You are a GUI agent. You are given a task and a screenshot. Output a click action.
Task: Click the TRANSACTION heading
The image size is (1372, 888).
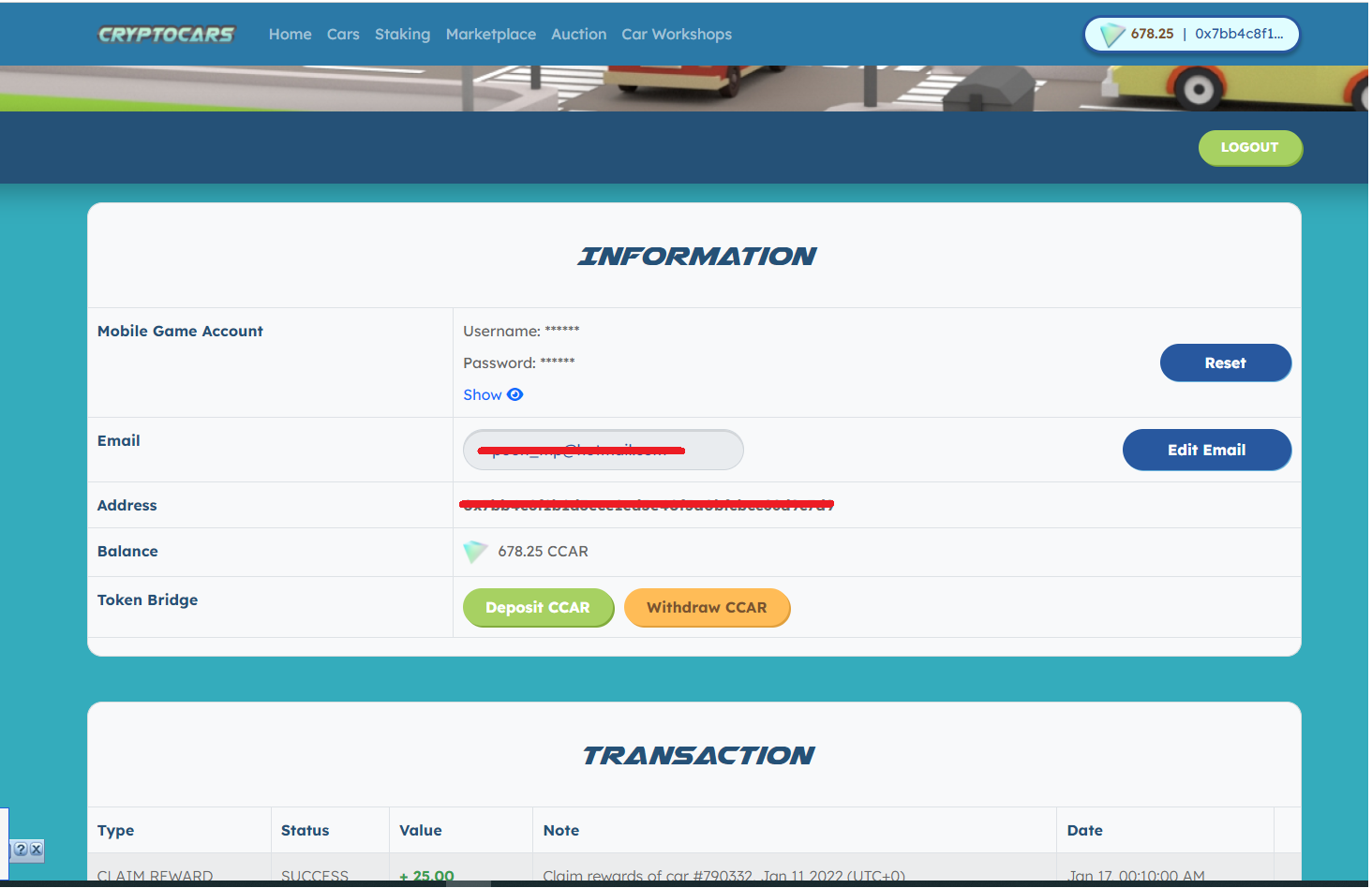coord(697,755)
